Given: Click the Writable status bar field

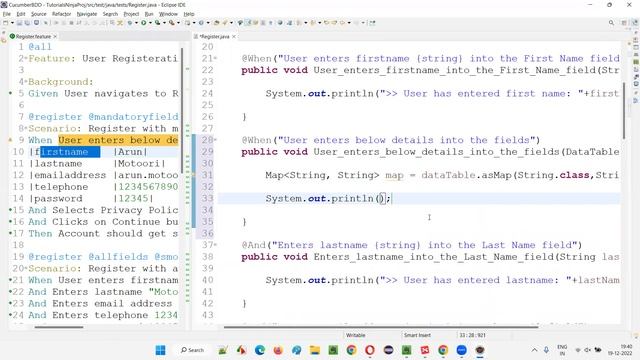Looking at the screenshot, I should coord(355,335).
